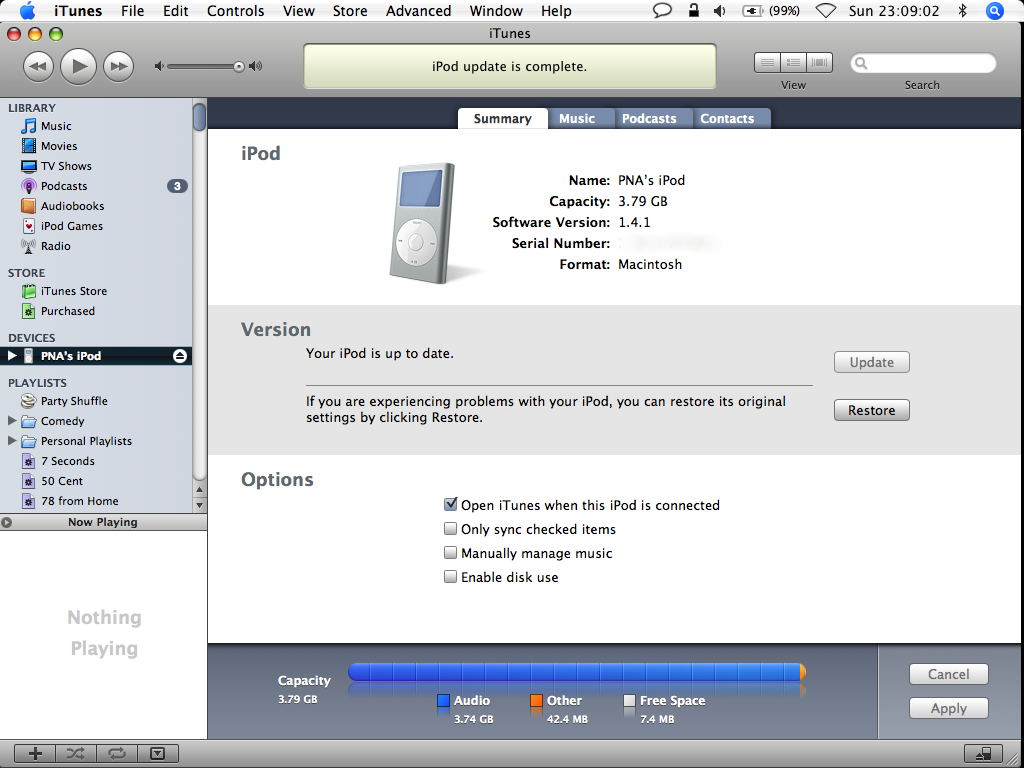Image resolution: width=1024 pixels, height=768 pixels.
Task: Click the mini browser button bottom right
Action: [x=984, y=754]
